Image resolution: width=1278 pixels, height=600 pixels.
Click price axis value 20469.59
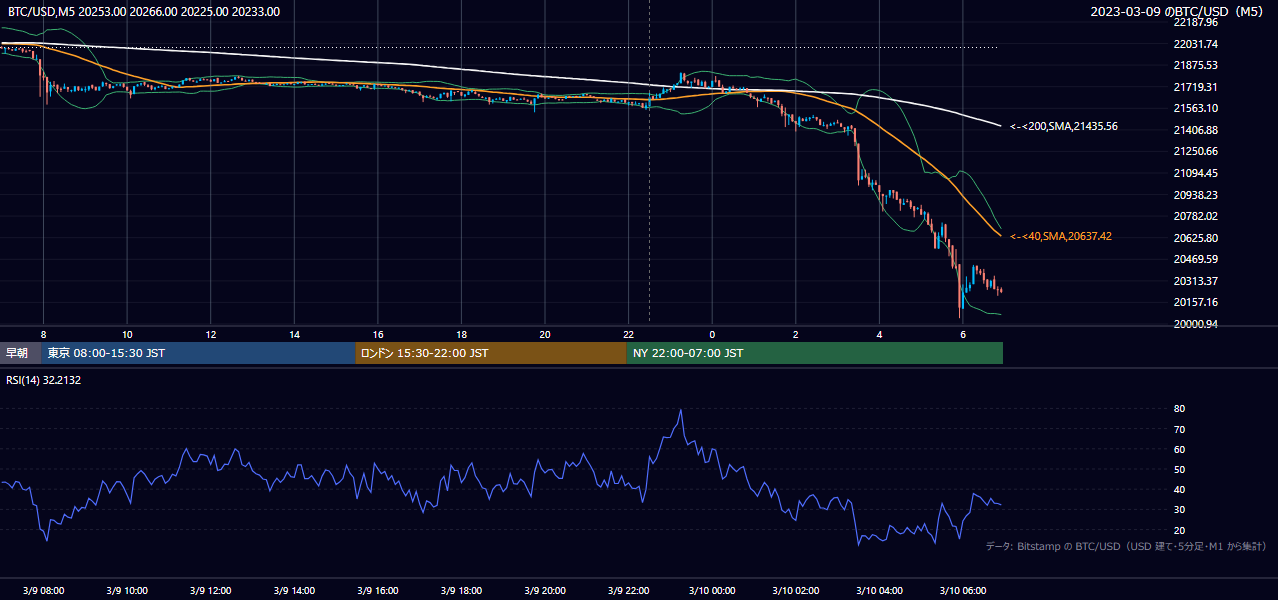1195,259
